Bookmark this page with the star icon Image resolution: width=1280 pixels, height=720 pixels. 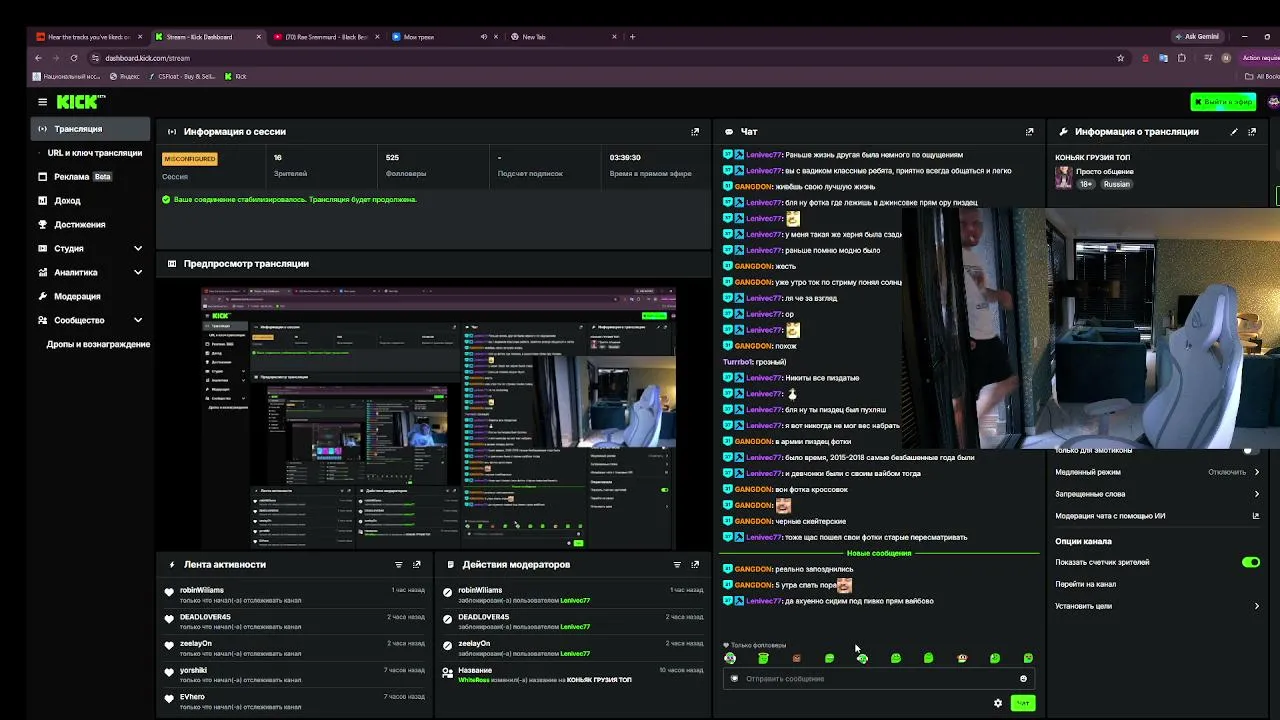1120,58
